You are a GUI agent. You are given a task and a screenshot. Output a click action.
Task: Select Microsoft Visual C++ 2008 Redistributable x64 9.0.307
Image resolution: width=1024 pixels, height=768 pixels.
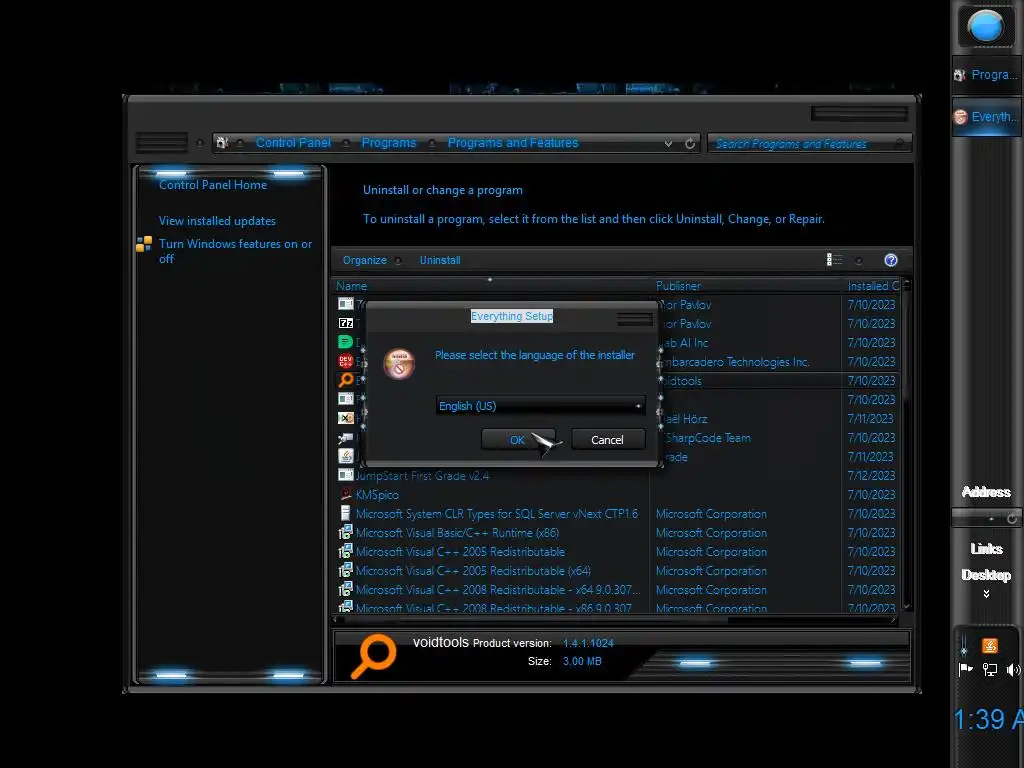coord(498,589)
